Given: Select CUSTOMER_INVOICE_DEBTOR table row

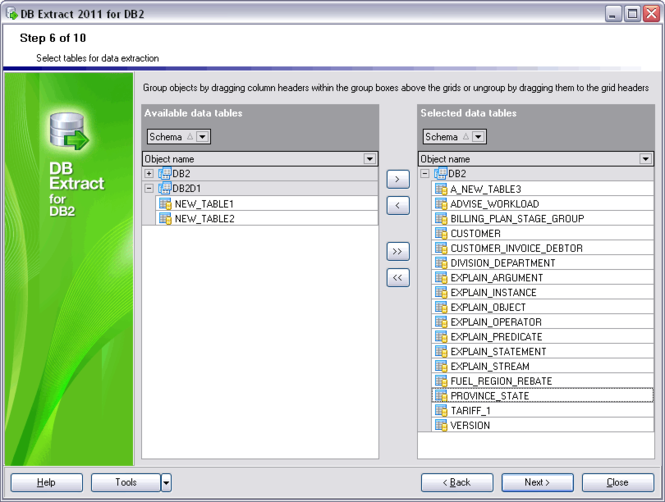Looking at the screenshot, I should [x=543, y=248].
